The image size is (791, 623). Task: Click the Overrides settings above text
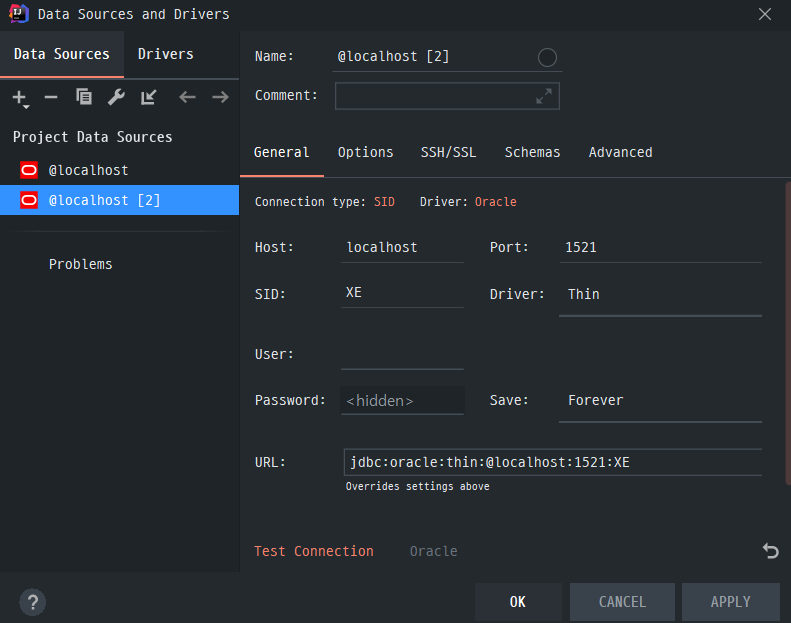[418, 486]
